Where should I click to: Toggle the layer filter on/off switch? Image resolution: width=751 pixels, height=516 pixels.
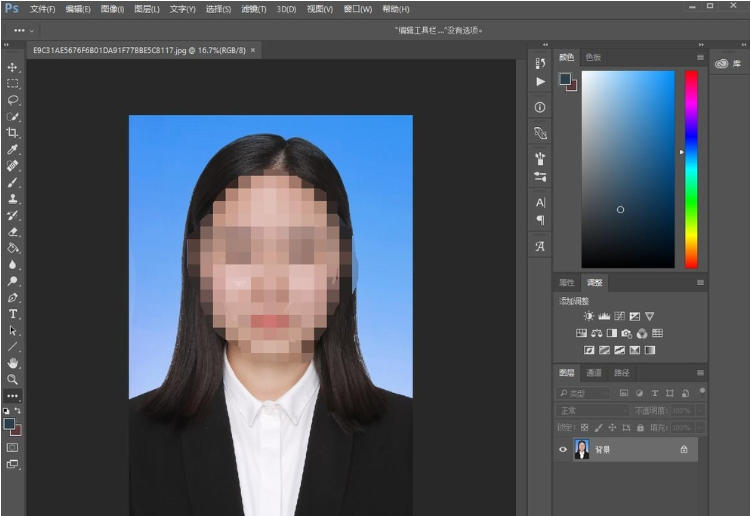click(x=702, y=391)
